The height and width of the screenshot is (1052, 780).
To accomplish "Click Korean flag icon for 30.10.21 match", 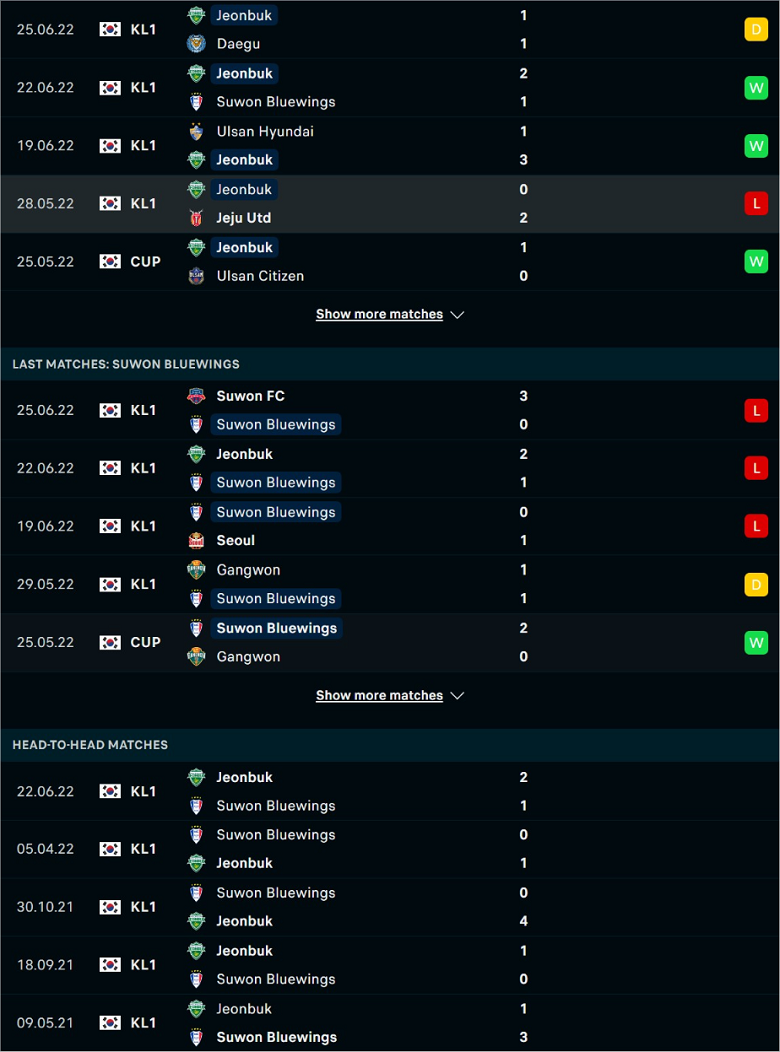I will [x=110, y=907].
